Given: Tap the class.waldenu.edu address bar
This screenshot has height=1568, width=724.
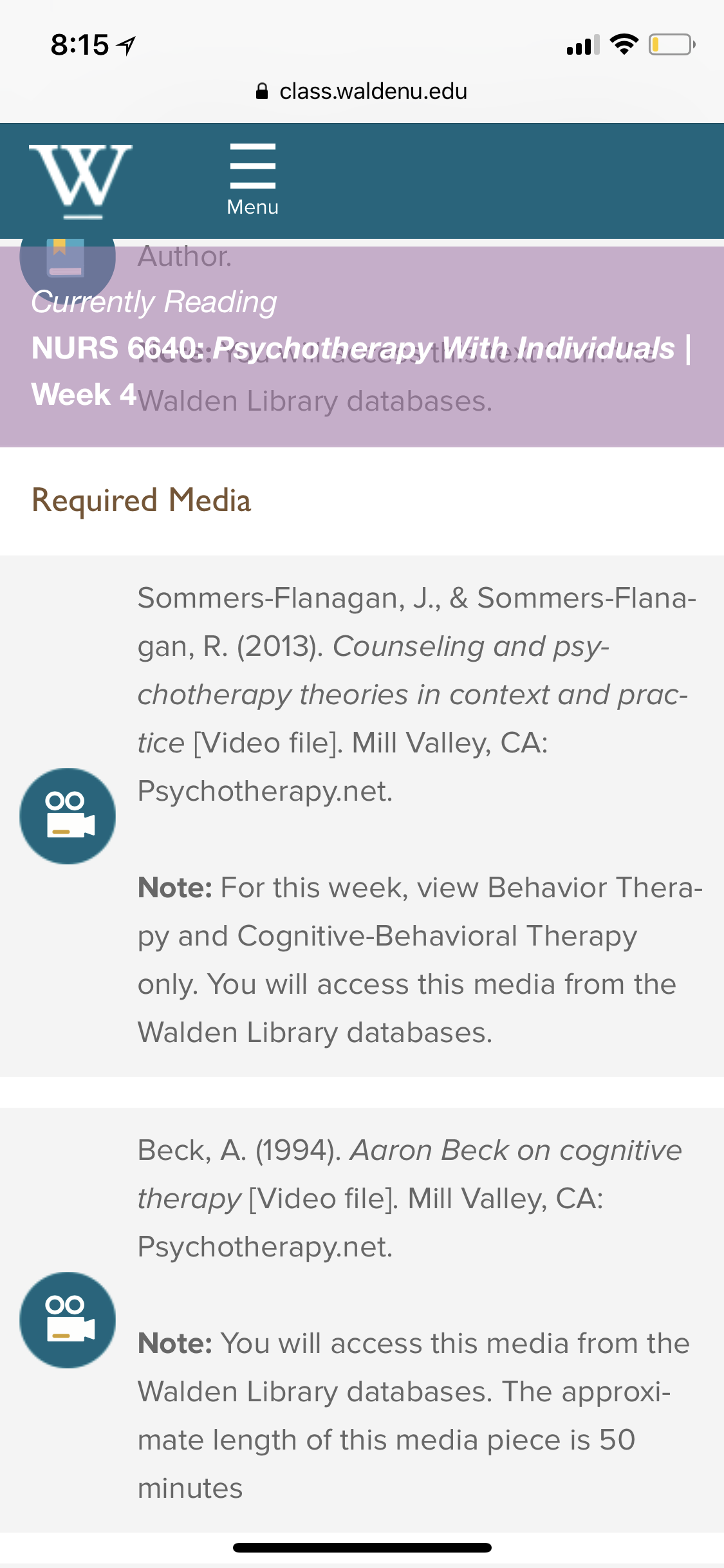Looking at the screenshot, I should [x=362, y=91].
